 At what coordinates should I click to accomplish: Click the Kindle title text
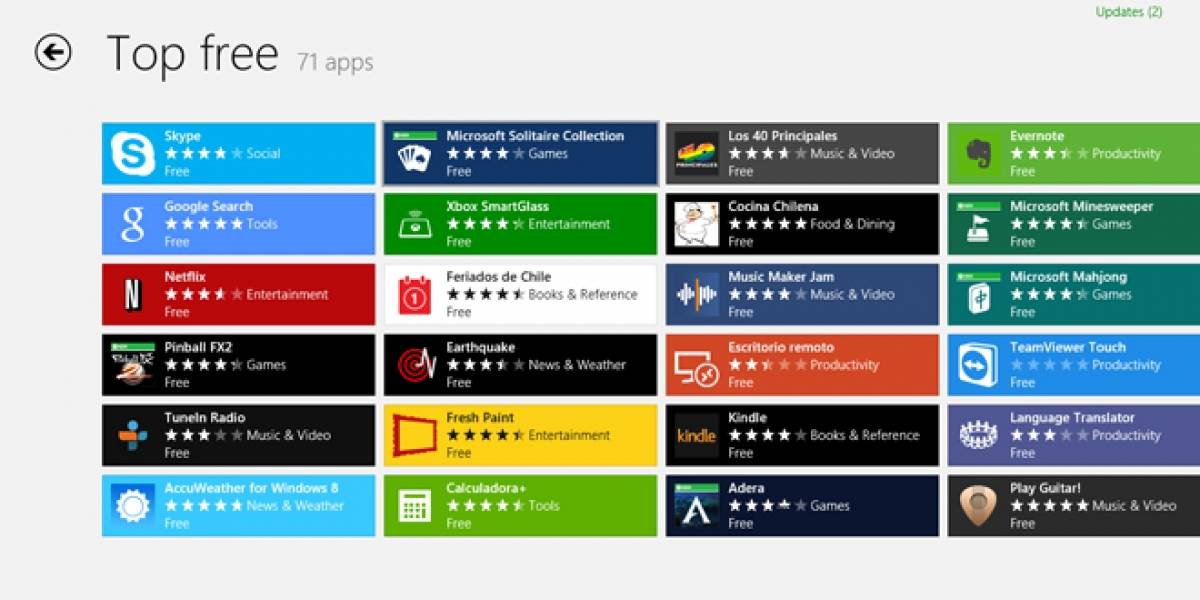[747, 417]
